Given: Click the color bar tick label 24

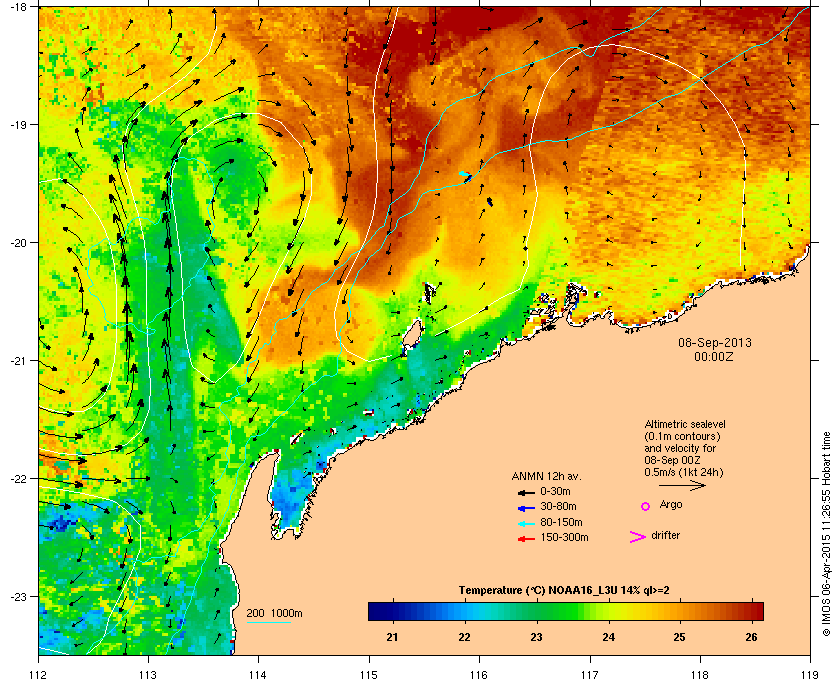Looking at the screenshot, I should point(608,637).
